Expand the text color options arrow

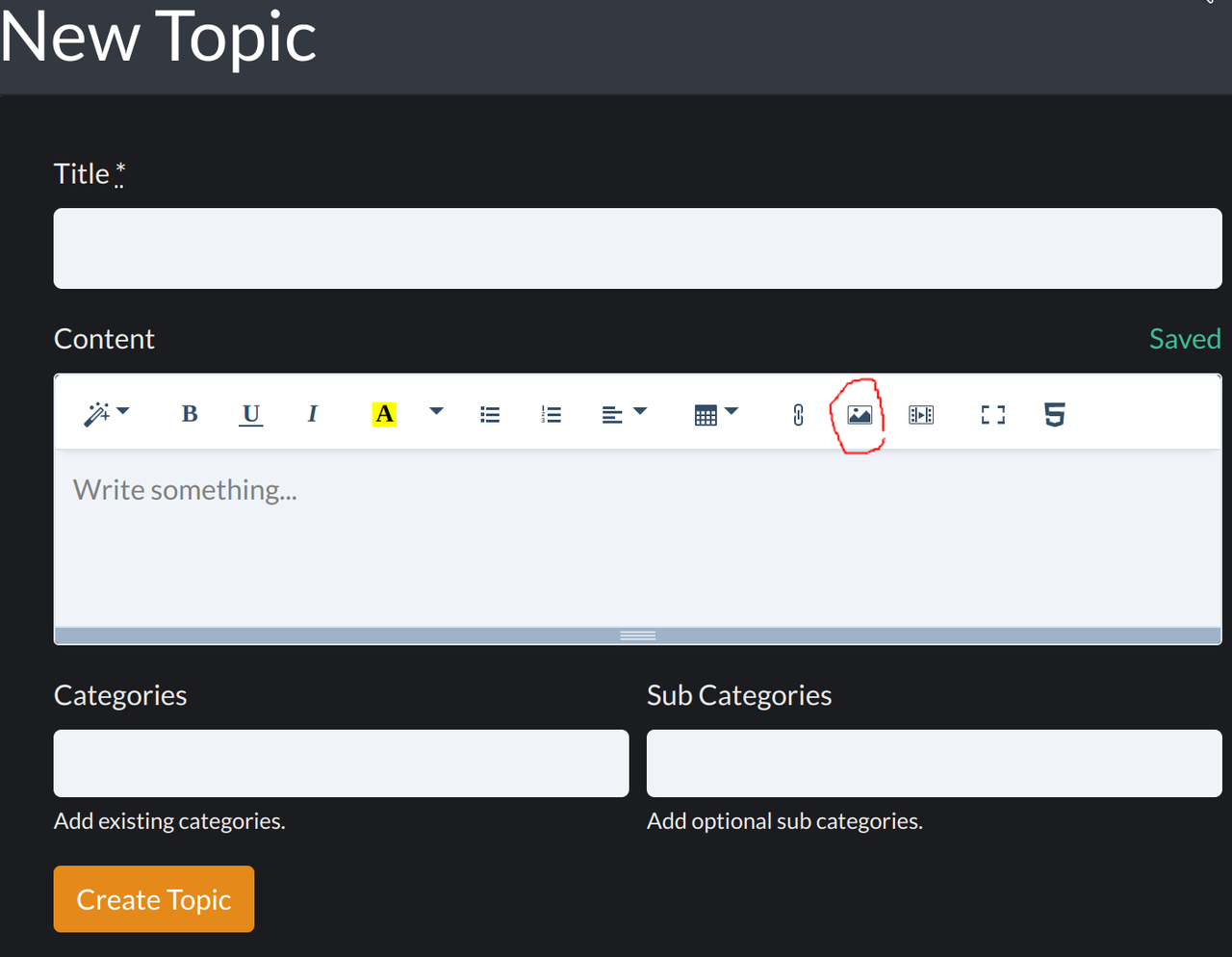pos(436,412)
